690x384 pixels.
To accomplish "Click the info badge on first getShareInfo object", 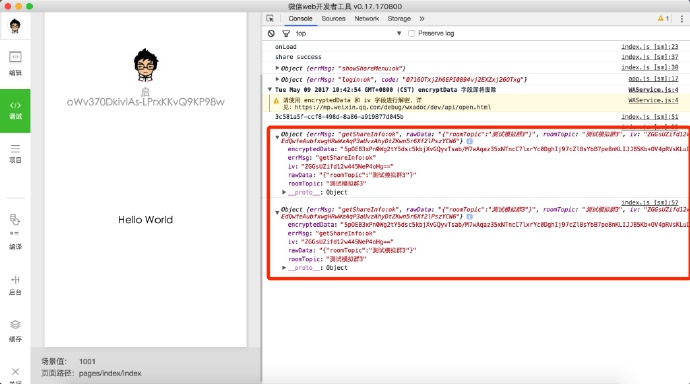I will point(470,141).
